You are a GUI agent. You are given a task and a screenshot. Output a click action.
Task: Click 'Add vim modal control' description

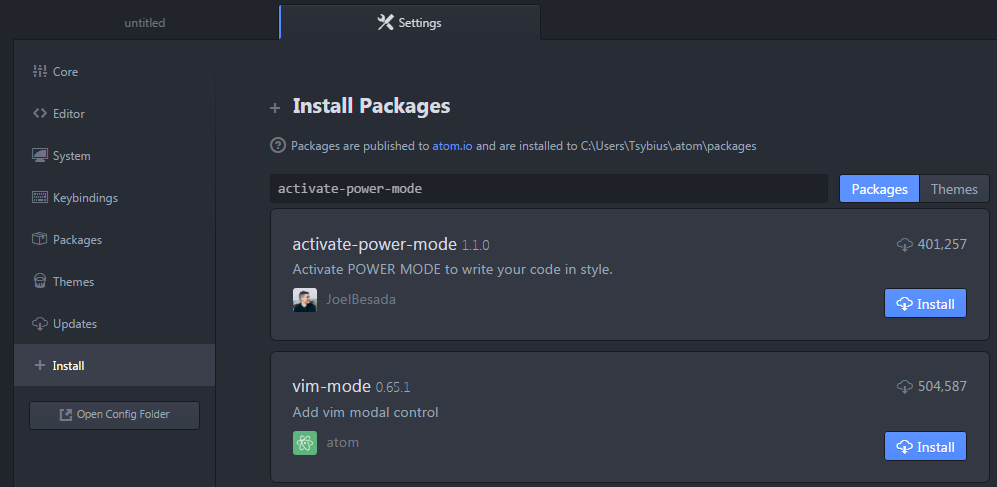click(x=366, y=413)
